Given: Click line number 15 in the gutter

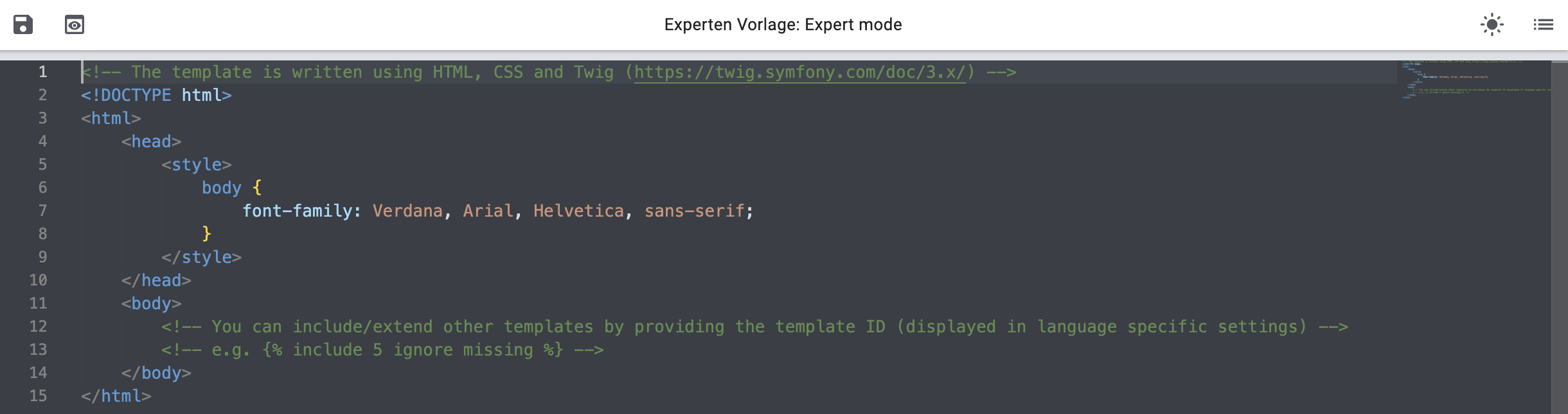Looking at the screenshot, I should coord(38,396).
